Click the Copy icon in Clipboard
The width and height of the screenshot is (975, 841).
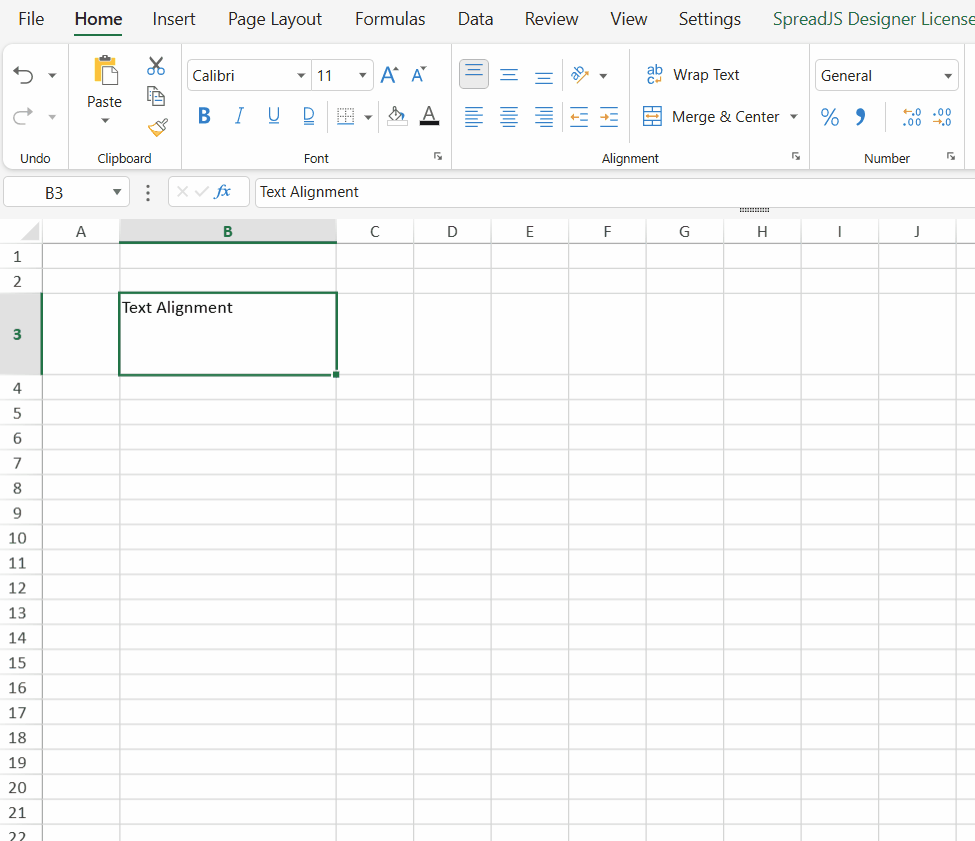click(156, 96)
